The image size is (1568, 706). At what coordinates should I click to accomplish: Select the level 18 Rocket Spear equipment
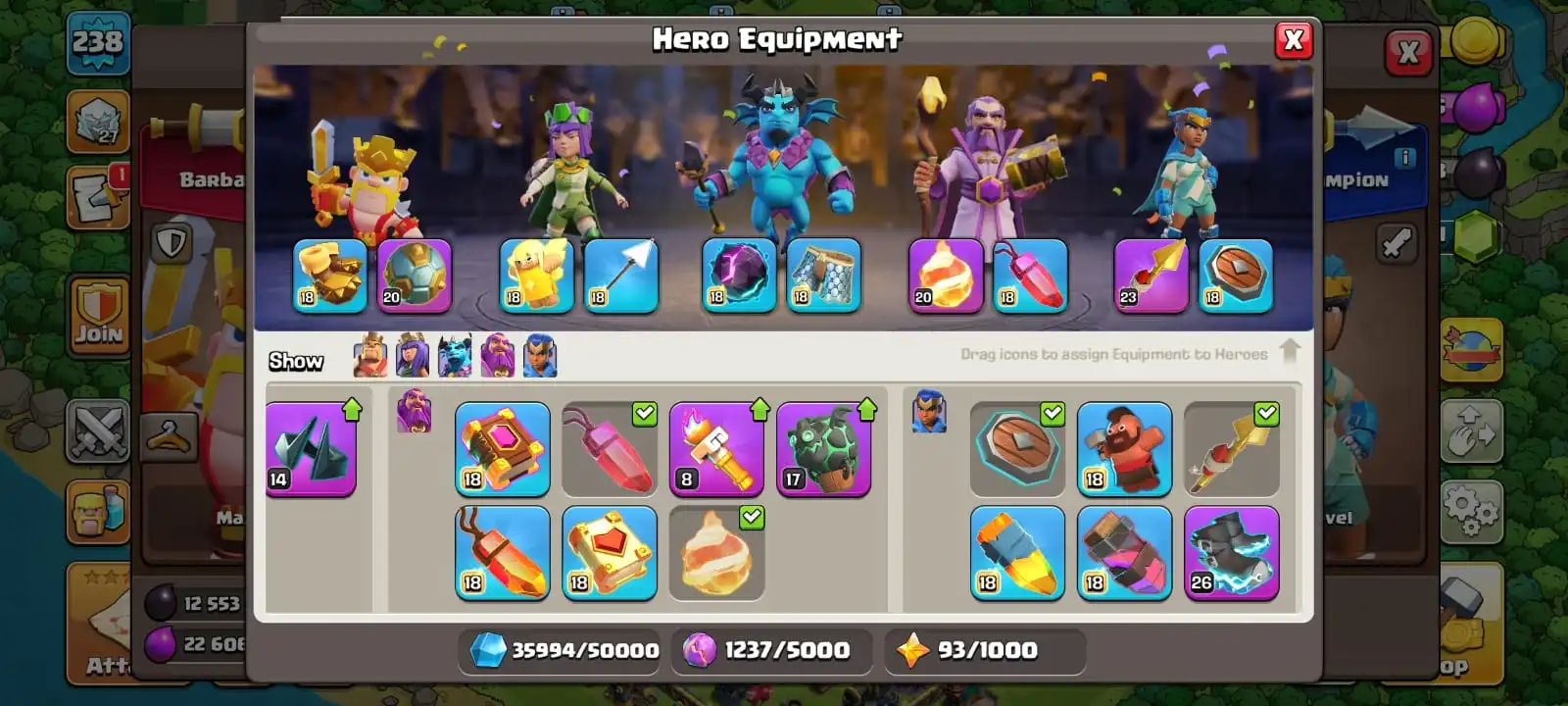coord(1017,553)
